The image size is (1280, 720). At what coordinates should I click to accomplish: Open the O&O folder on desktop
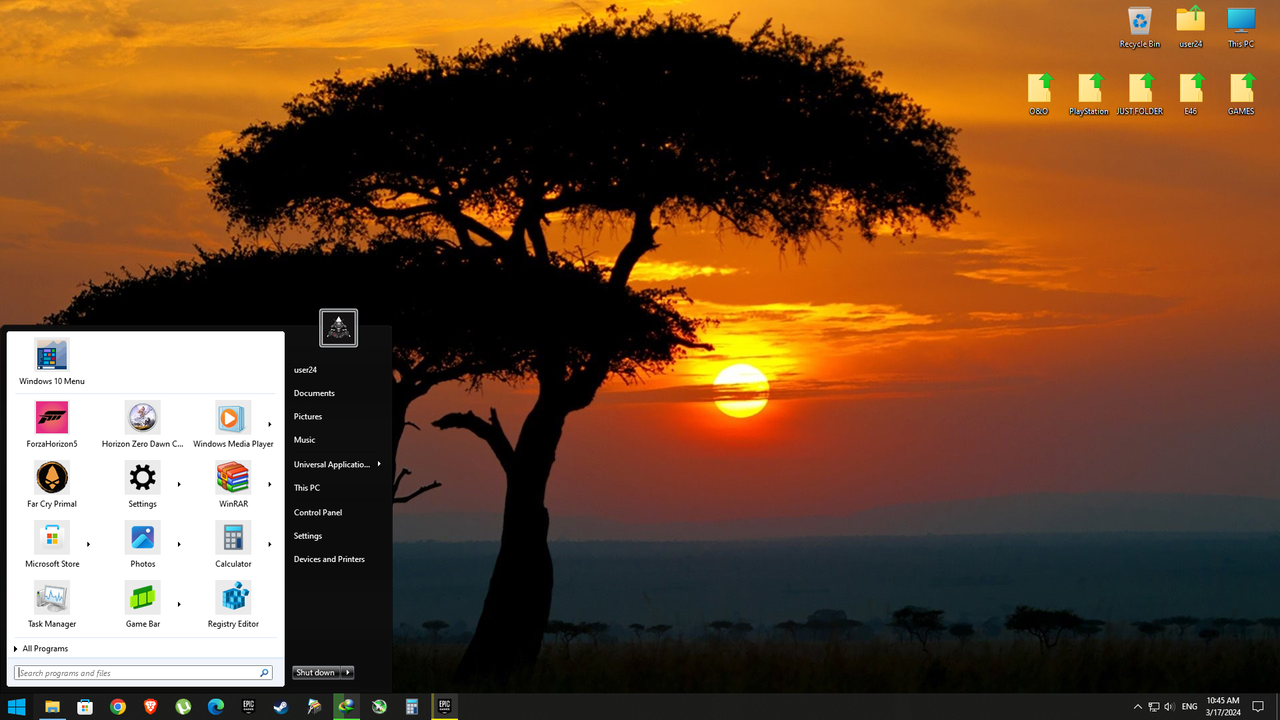[x=1039, y=94]
